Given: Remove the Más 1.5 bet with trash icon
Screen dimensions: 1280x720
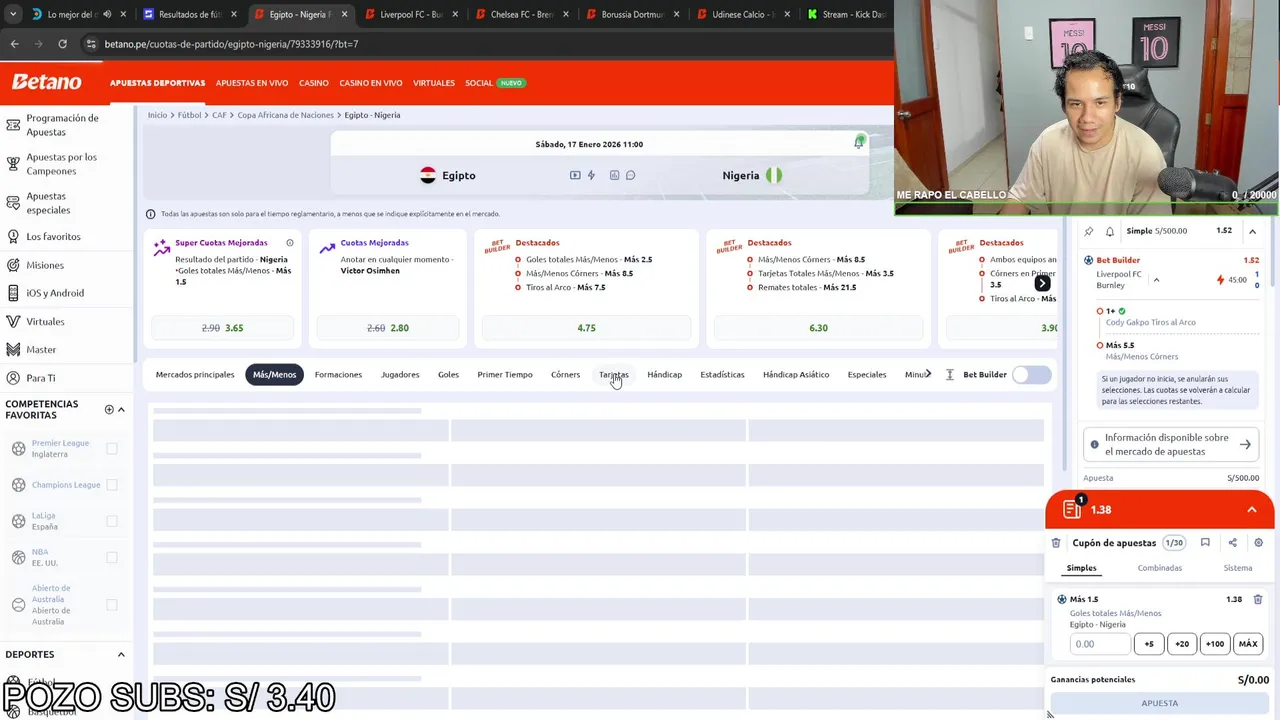Looking at the screenshot, I should pyautogui.click(x=1258, y=599).
